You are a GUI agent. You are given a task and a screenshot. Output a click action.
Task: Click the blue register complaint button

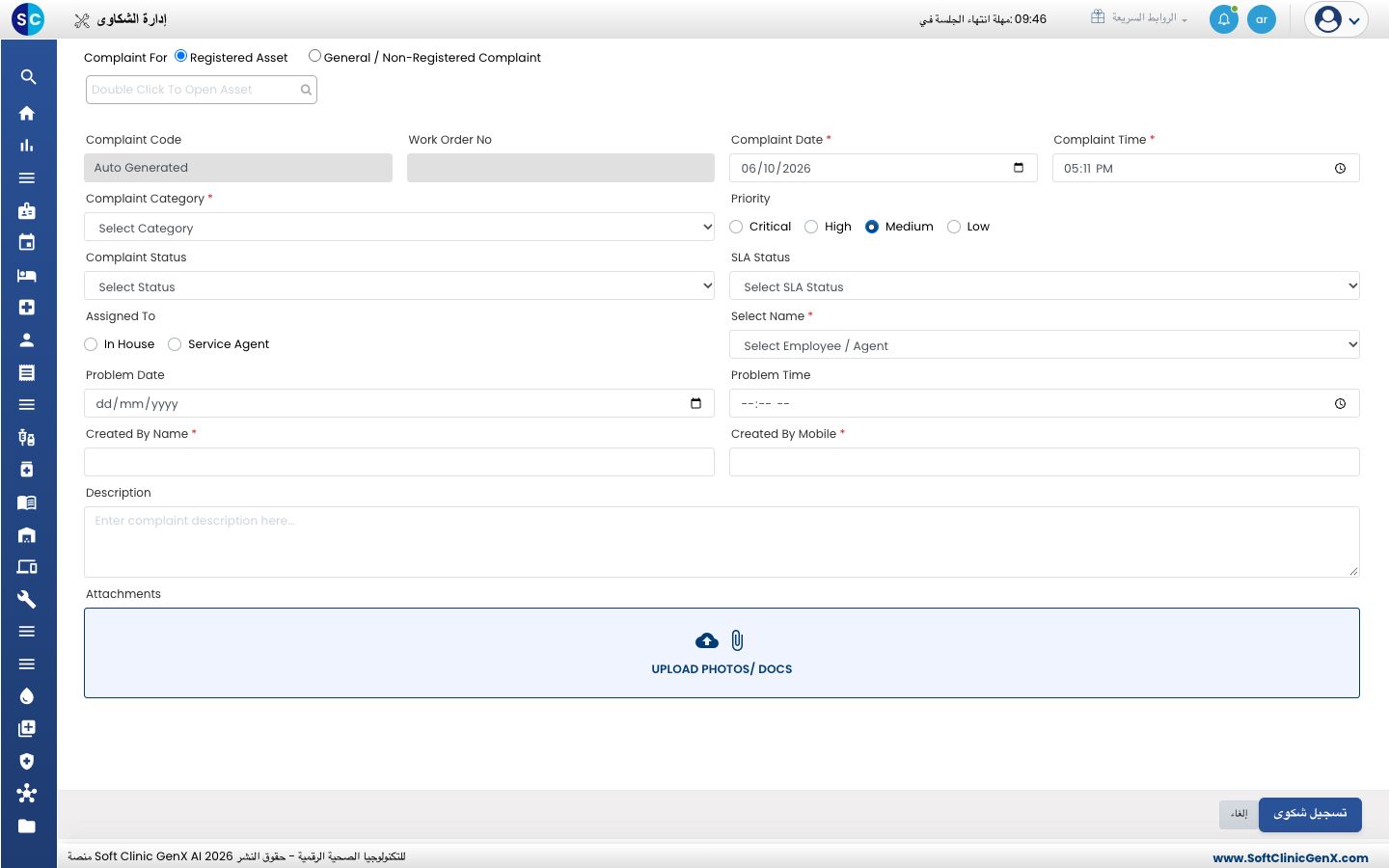(1310, 814)
